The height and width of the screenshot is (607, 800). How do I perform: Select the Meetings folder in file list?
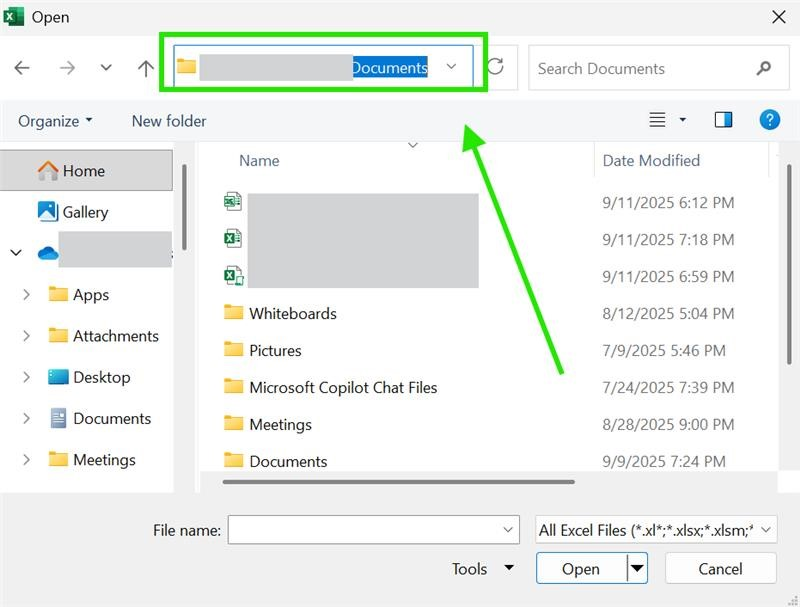(x=280, y=424)
